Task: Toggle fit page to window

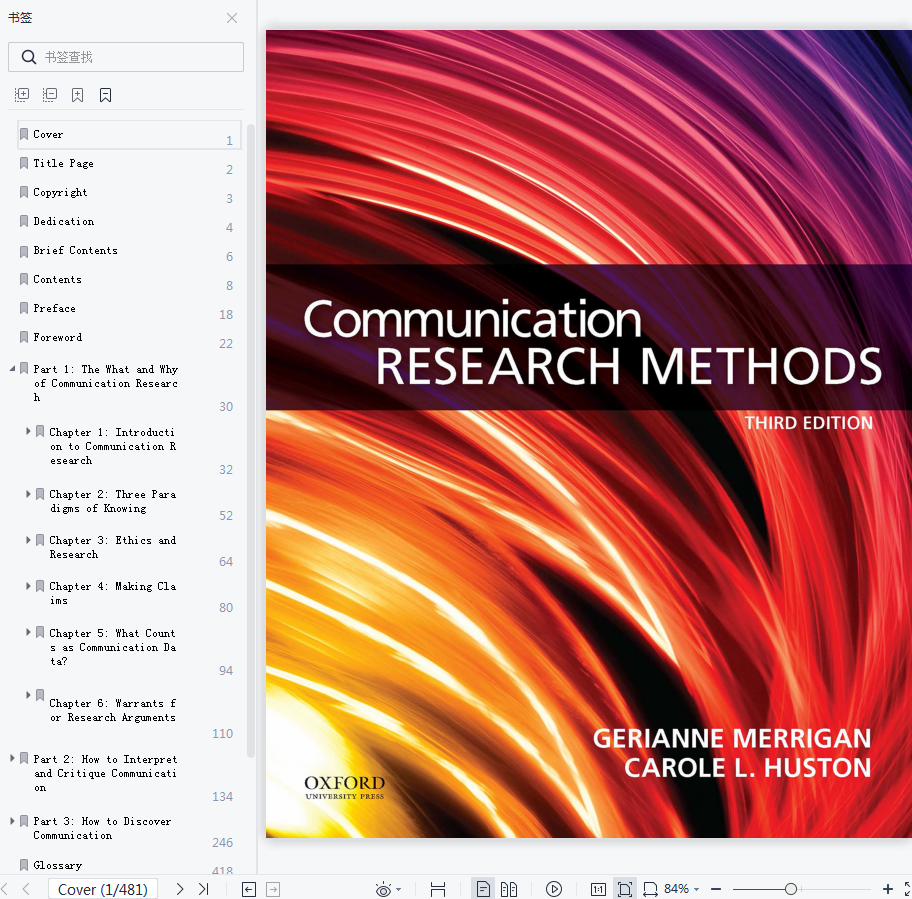Action: click(x=625, y=889)
